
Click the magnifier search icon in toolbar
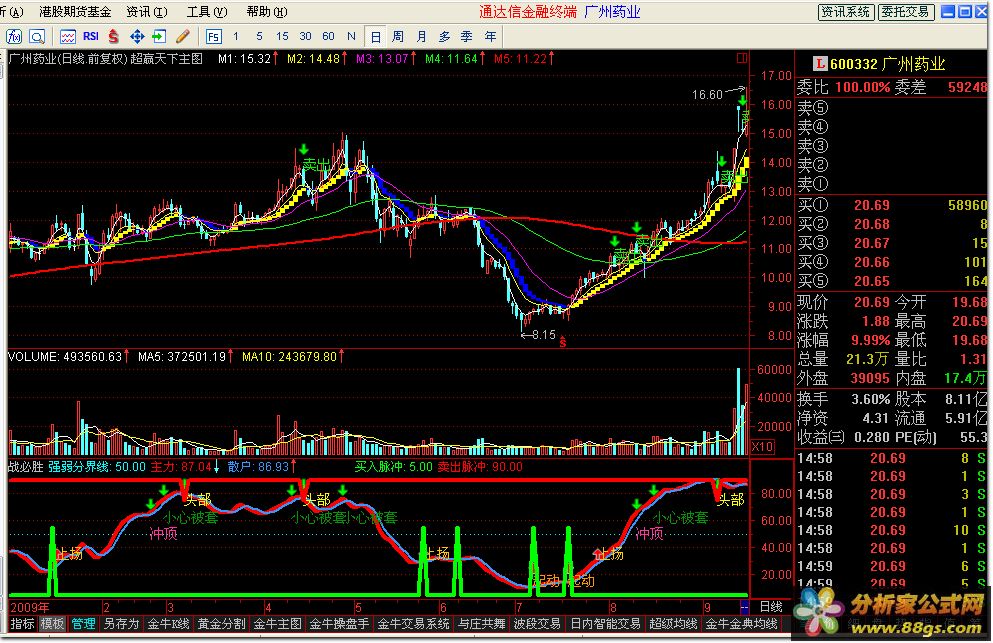click(x=37, y=37)
